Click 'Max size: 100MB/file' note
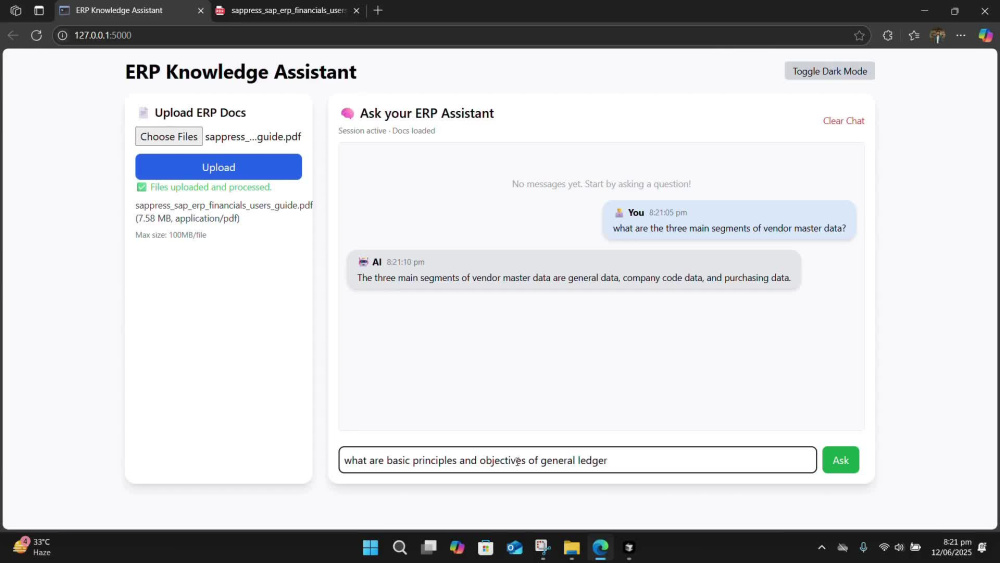1000x563 pixels. pos(170,235)
